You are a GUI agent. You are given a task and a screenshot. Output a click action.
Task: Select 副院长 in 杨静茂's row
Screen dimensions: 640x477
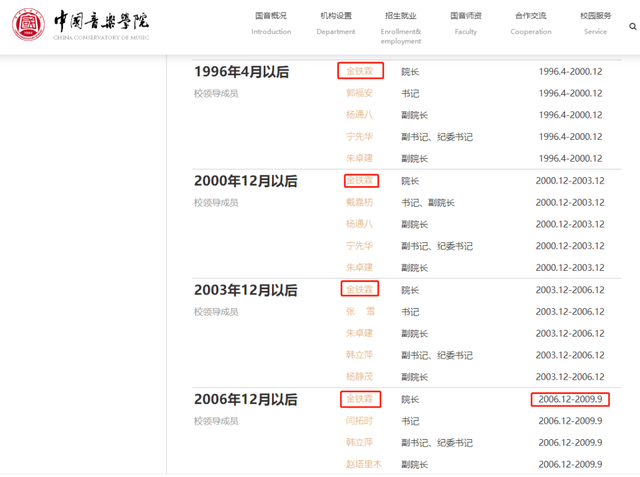pyautogui.click(x=415, y=377)
